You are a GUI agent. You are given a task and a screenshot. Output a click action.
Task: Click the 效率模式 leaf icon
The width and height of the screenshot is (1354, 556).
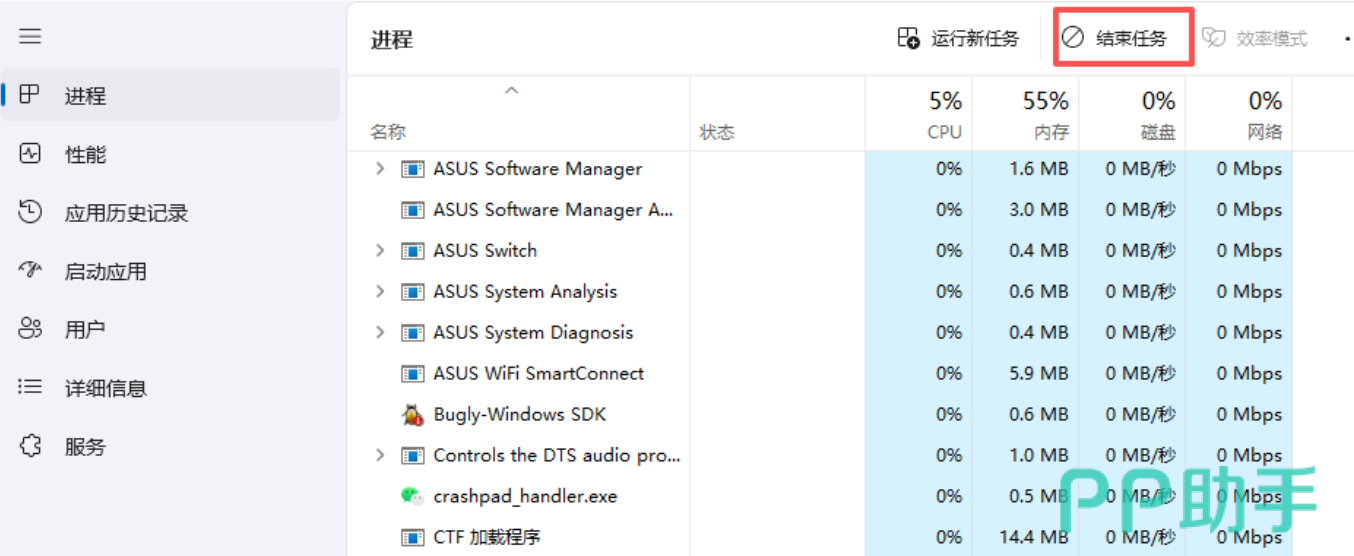click(1213, 38)
